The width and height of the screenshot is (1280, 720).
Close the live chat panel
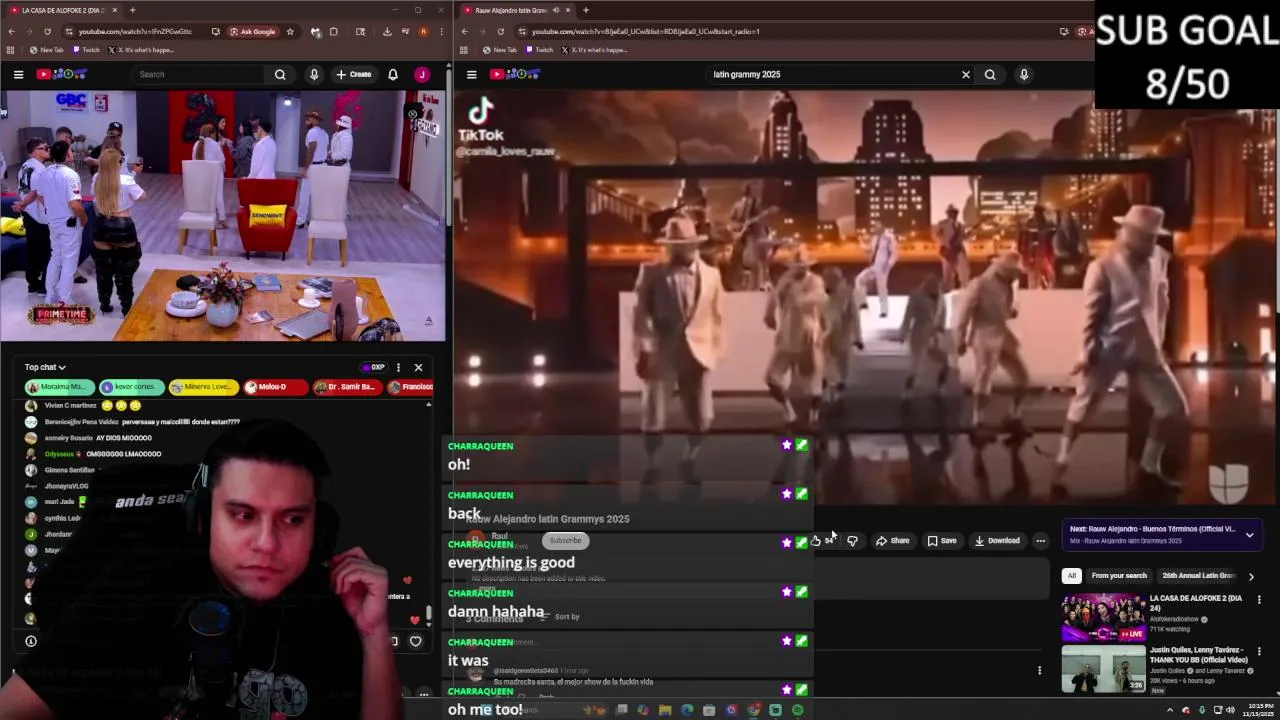418,367
